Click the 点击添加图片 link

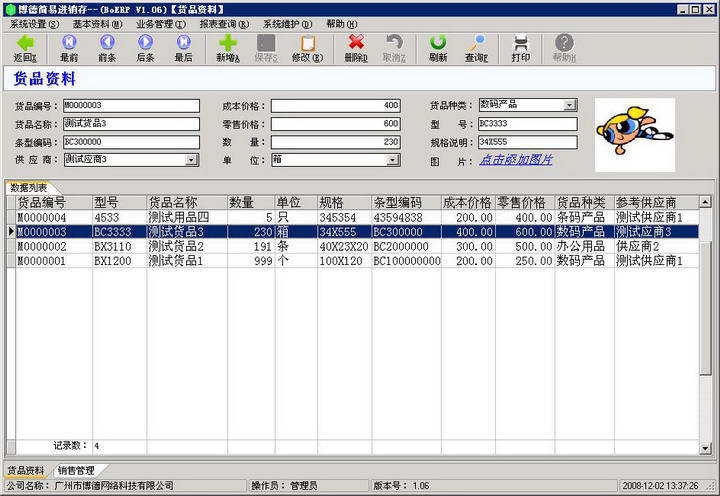point(515,159)
